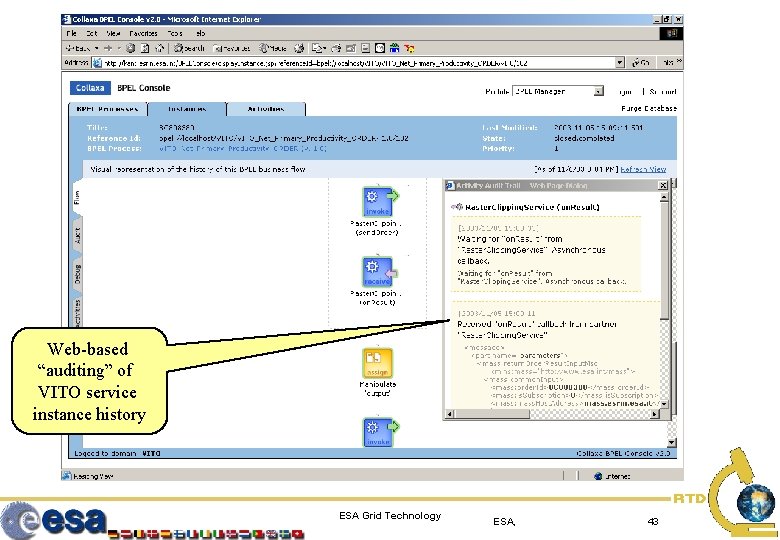Screen dimensions: 780x540
Task: Click the Reference Id value text
Action: 284,138
